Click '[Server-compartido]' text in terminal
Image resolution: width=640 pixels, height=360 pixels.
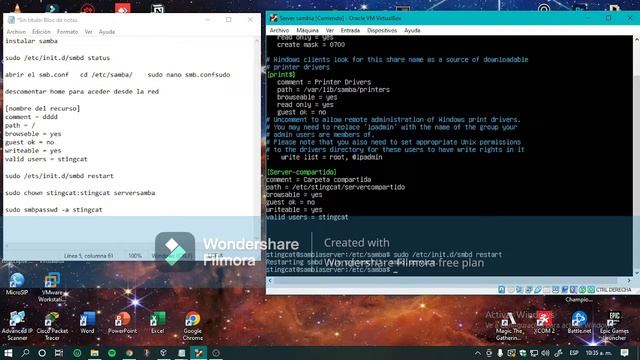coord(302,172)
